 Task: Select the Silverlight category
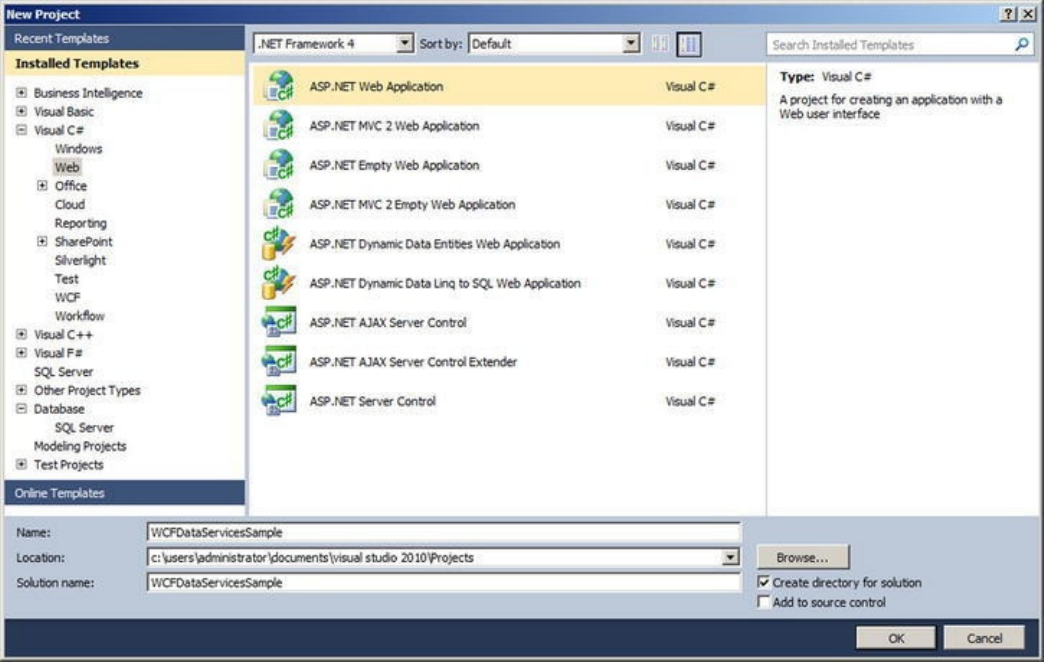(x=81, y=260)
